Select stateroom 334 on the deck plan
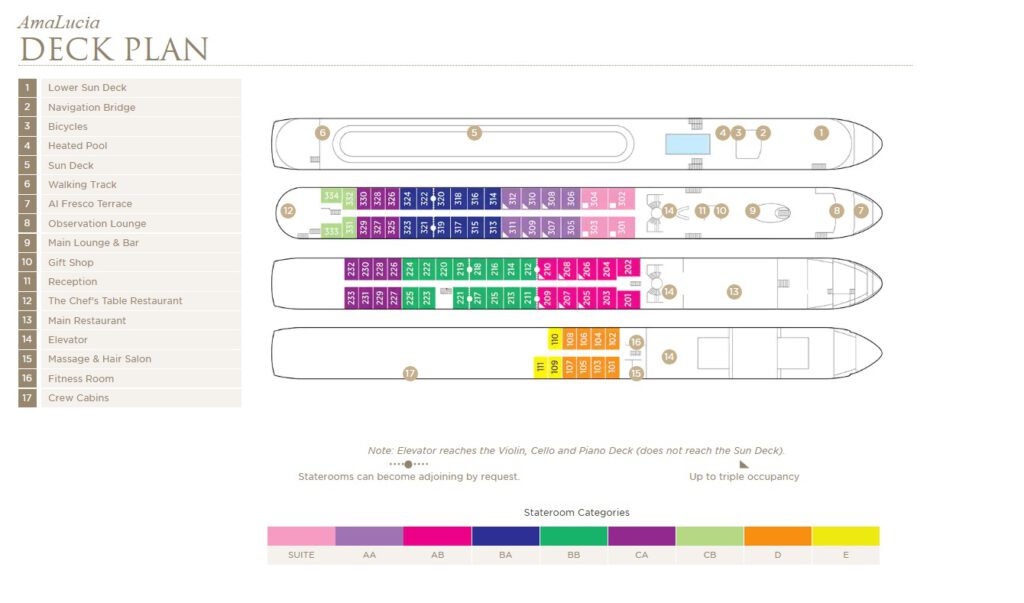 [x=332, y=196]
